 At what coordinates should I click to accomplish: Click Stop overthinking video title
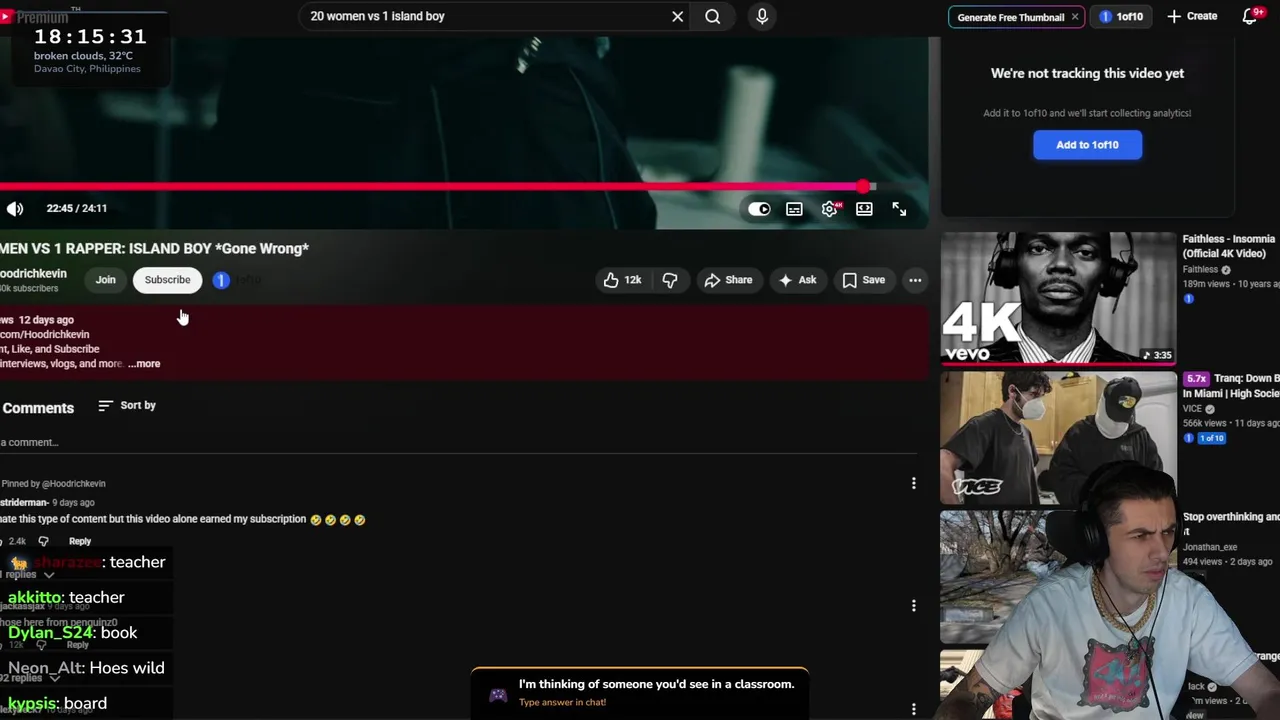1231,525
